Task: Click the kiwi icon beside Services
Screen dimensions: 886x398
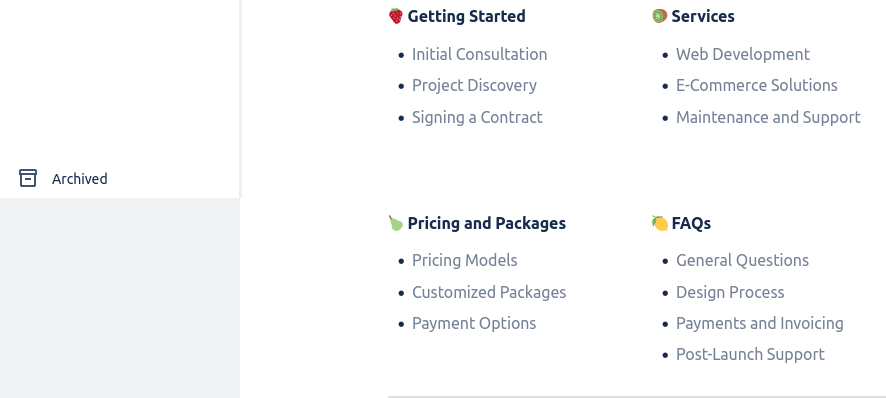Action: pos(659,16)
